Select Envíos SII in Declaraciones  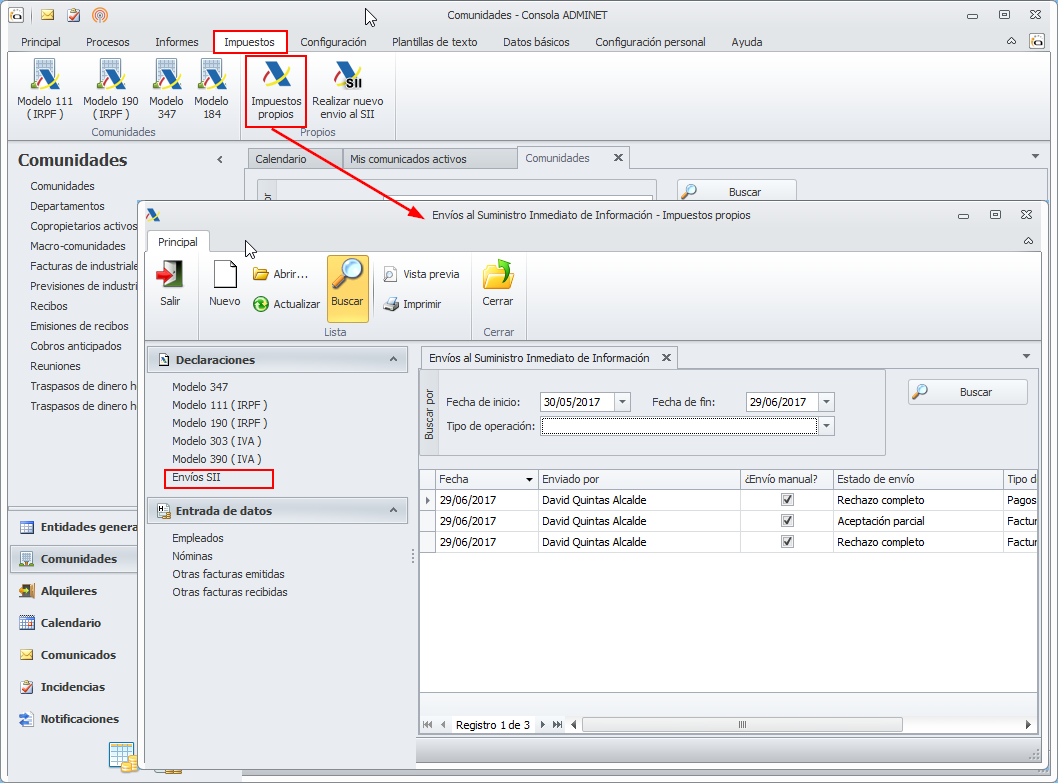[x=196, y=477]
